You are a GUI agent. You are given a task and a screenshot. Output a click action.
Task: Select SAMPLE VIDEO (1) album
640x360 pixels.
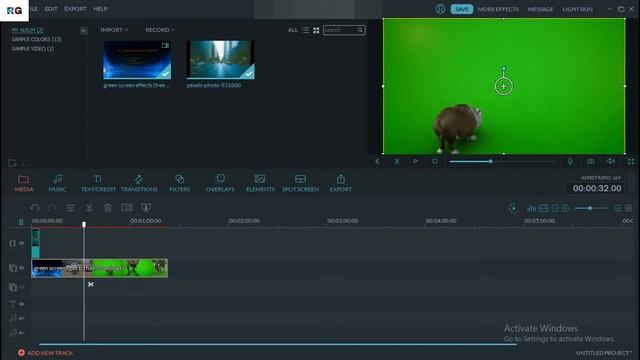coord(32,49)
